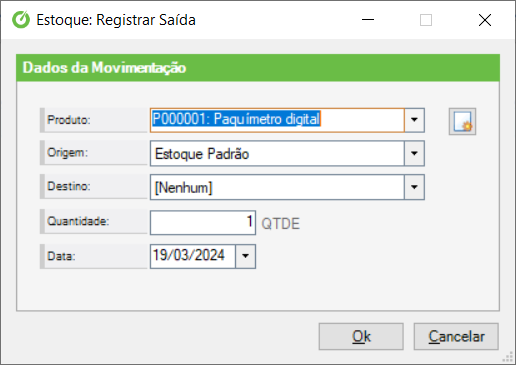Expand the Origem dropdown arrow
This screenshot has height=365, width=516.
(414, 153)
